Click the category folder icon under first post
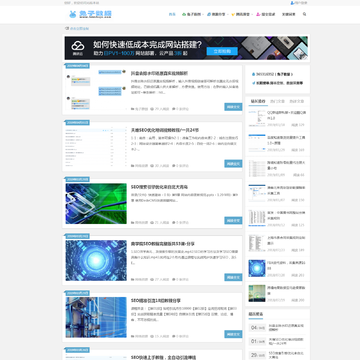The width and height of the screenshot is (360, 360). (133, 109)
